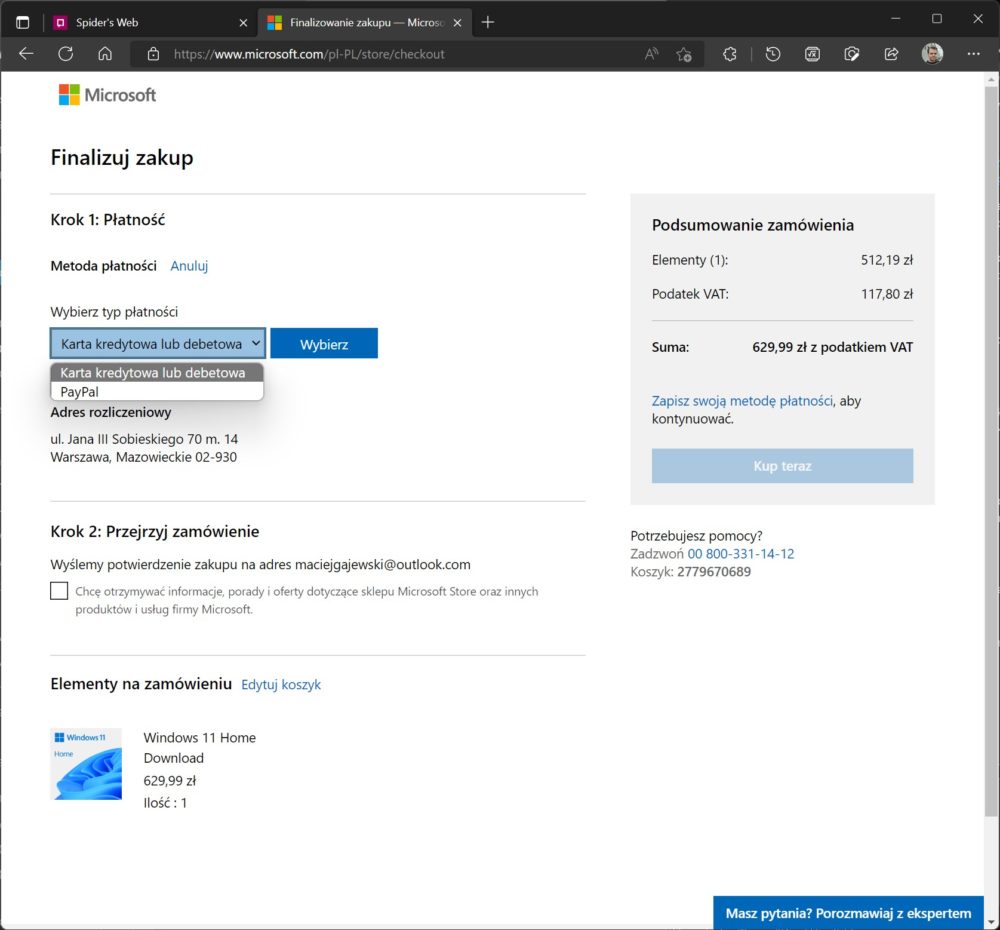Screen dimensions: 1000x930
Task: Click the Warszawa, Mazowieckie 02-930 line
Action: click(143, 457)
